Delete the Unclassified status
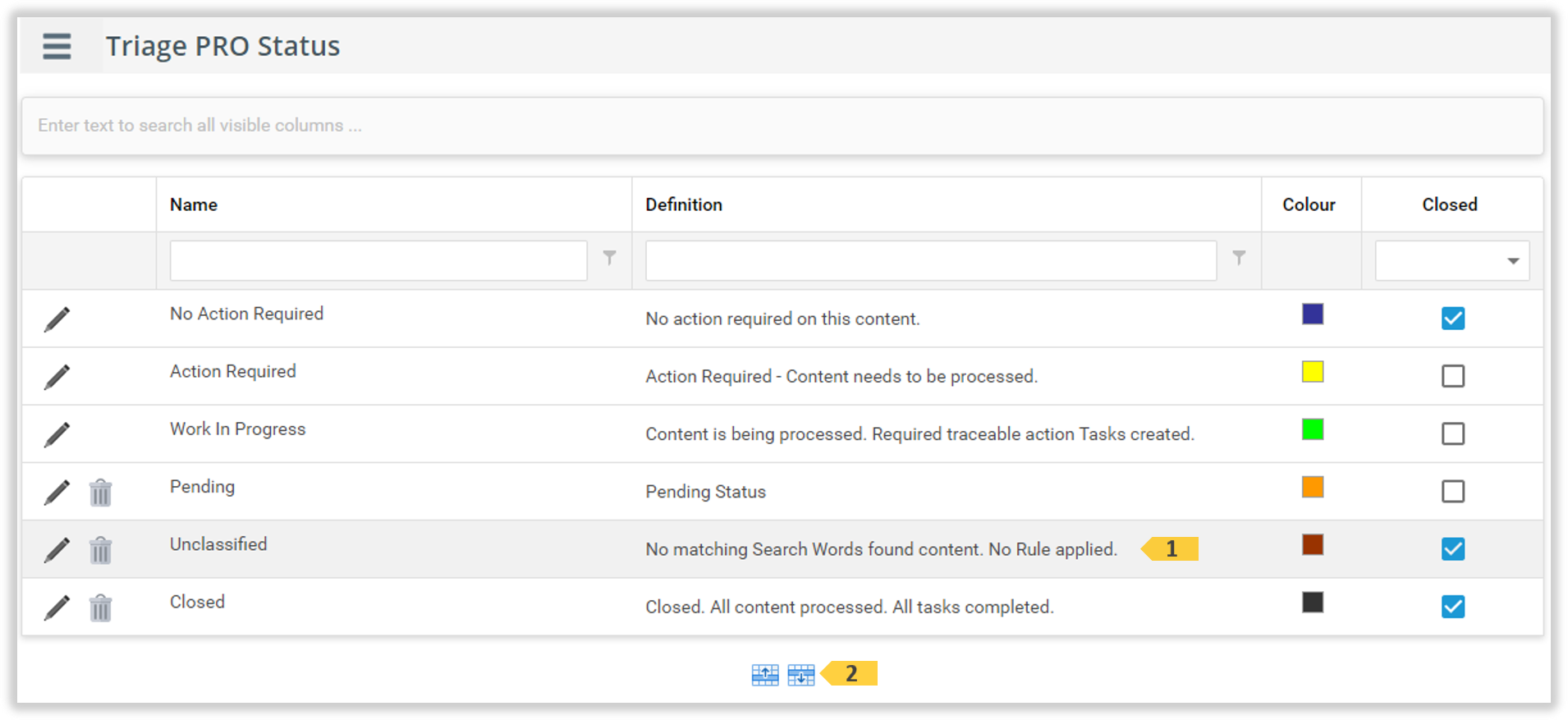Image resolution: width=1568 pixels, height=720 pixels. (x=100, y=550)
